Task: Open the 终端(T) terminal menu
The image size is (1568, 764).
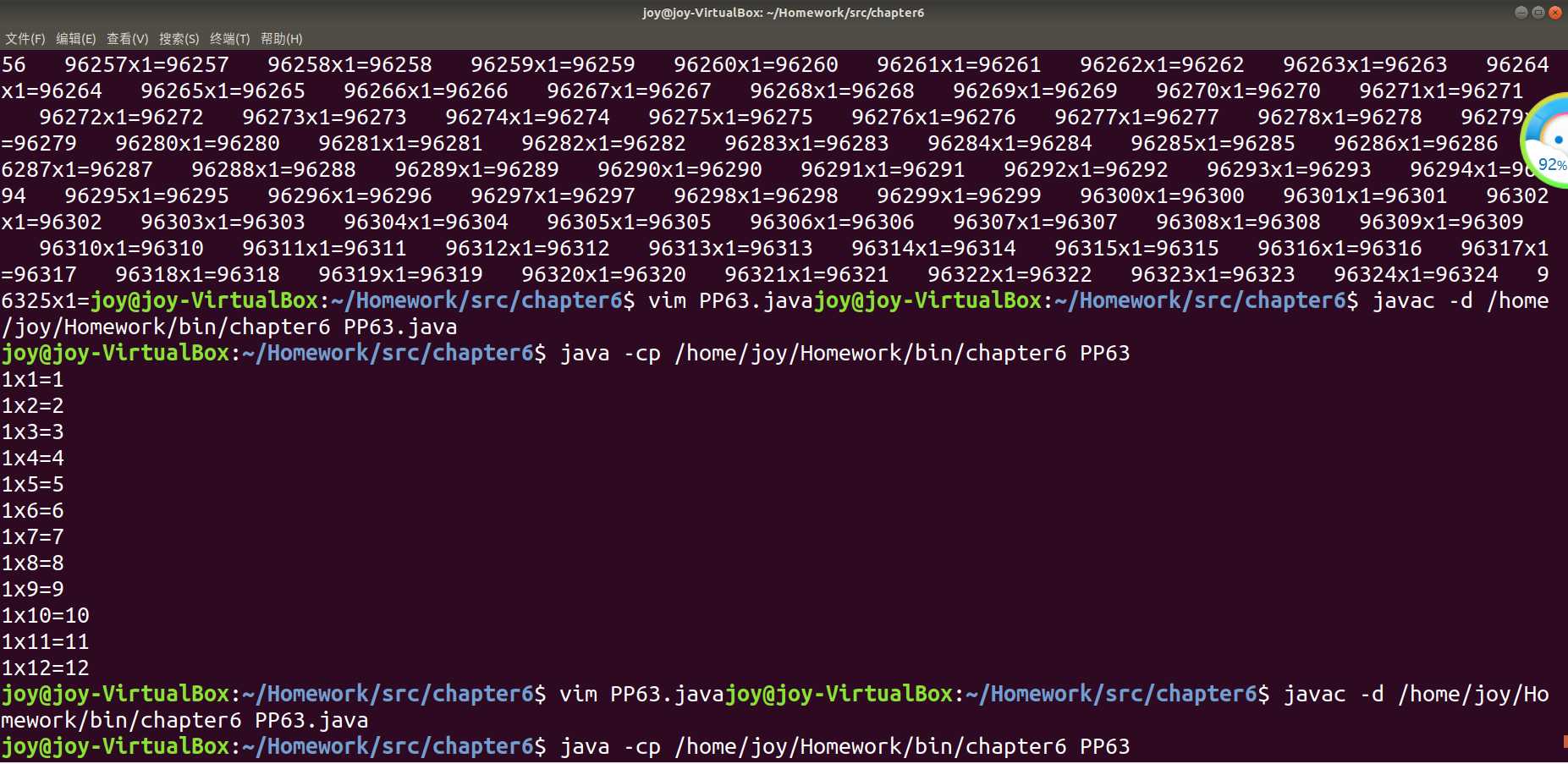Action: [x=230, y=39]
